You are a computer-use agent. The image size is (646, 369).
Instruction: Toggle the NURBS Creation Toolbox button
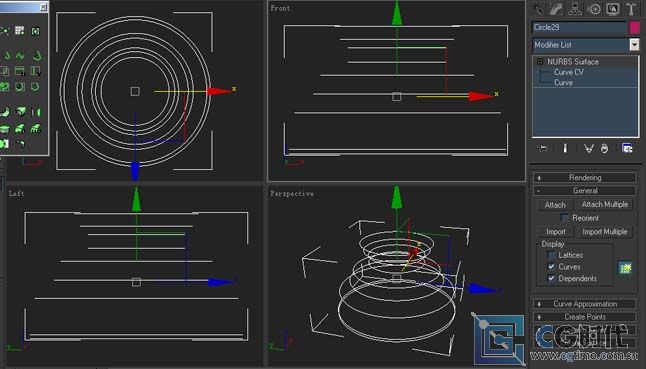pos(625,268)
